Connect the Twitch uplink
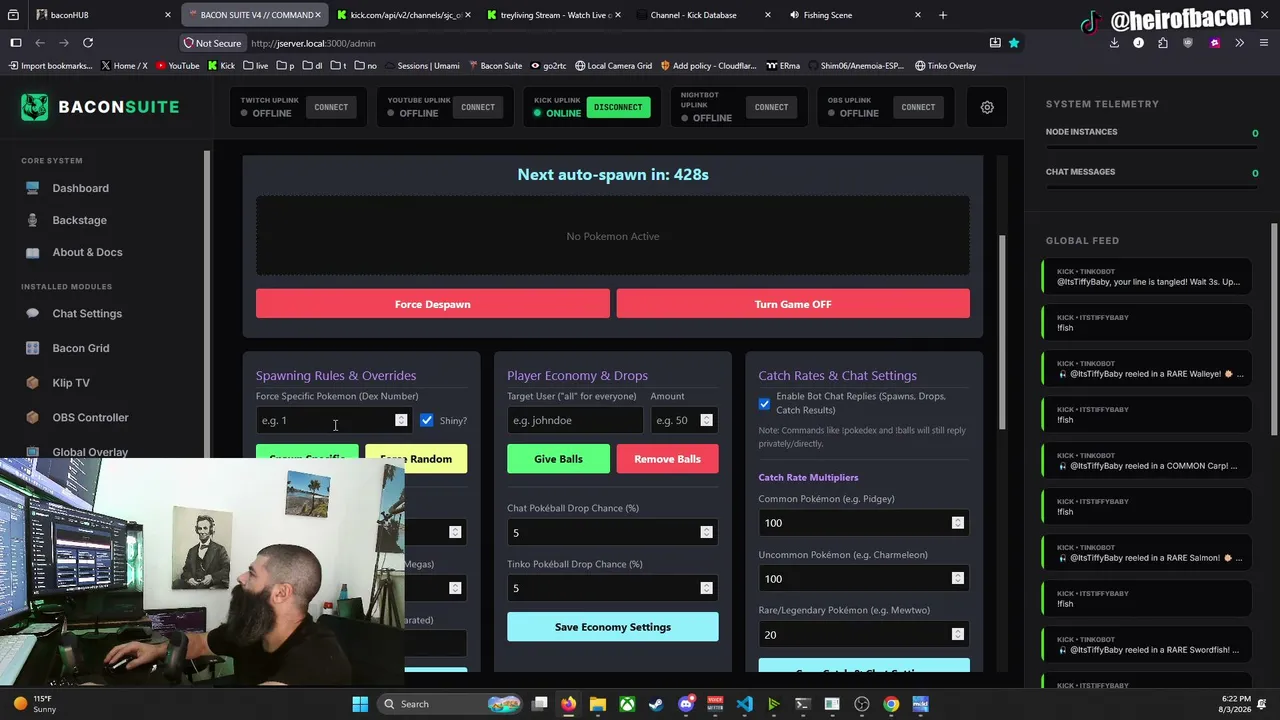The image size is (1280, 720). [331, 107]
